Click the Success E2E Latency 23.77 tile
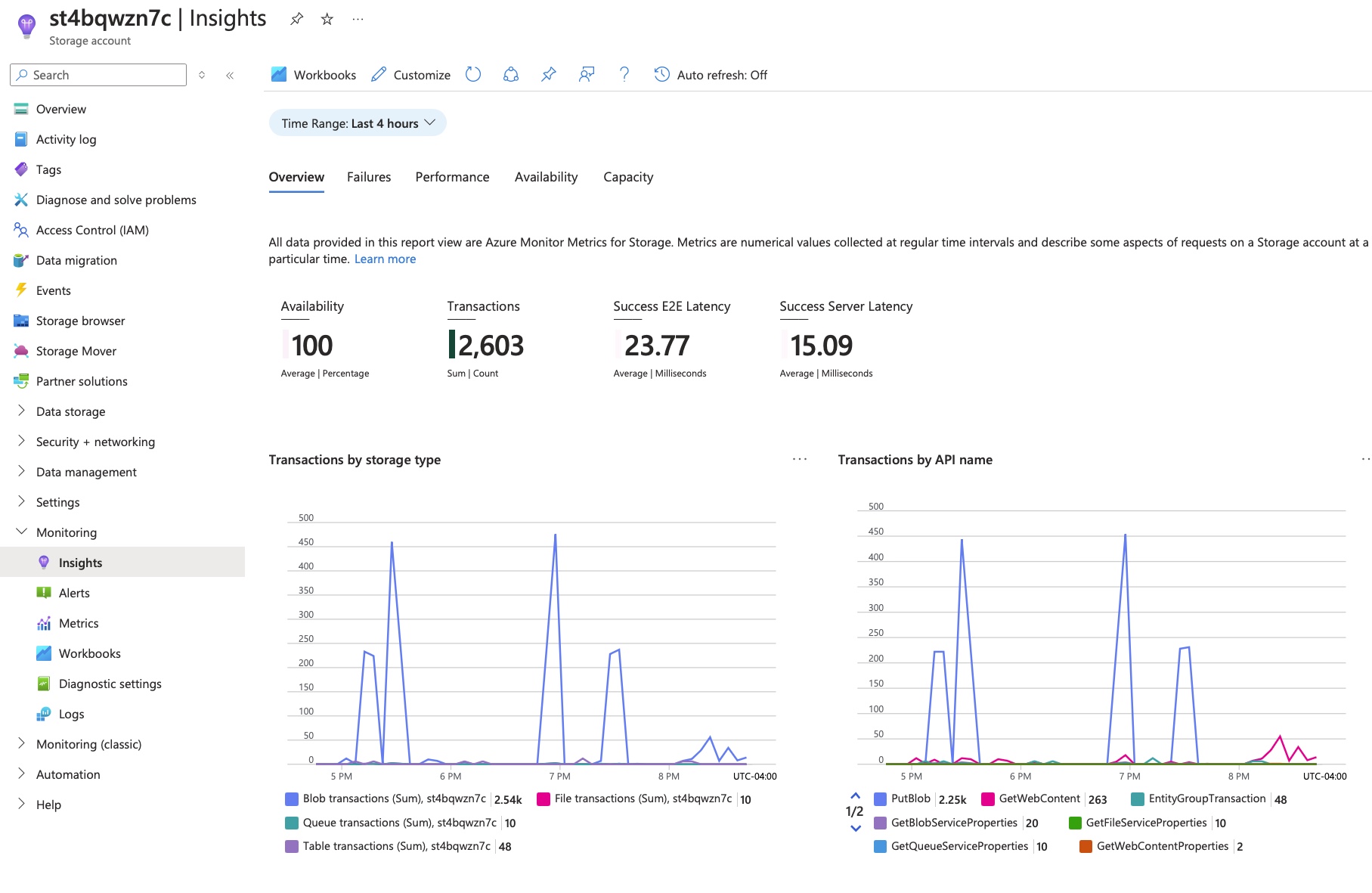The height and width of the screenshot is (893, 1372). [672, 339]
